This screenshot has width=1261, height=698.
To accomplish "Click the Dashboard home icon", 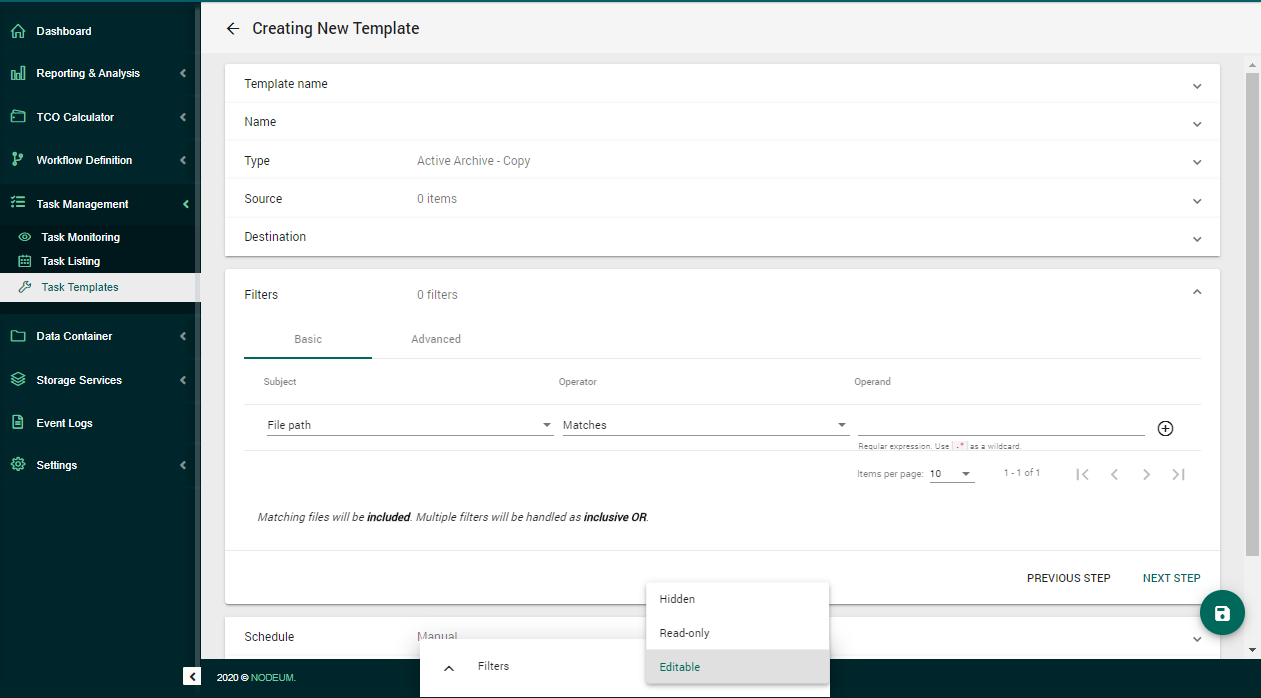I will point(18,31).
